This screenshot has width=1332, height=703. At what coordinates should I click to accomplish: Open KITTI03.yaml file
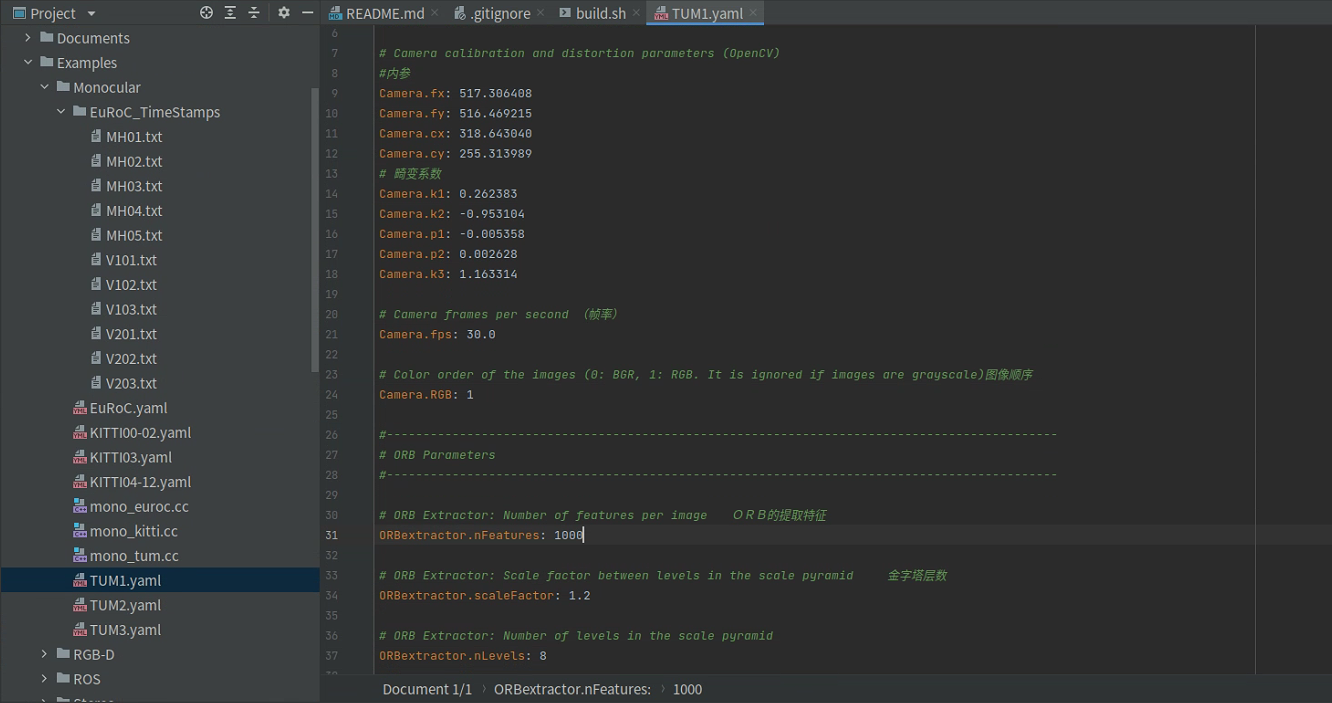click(130, 457)
